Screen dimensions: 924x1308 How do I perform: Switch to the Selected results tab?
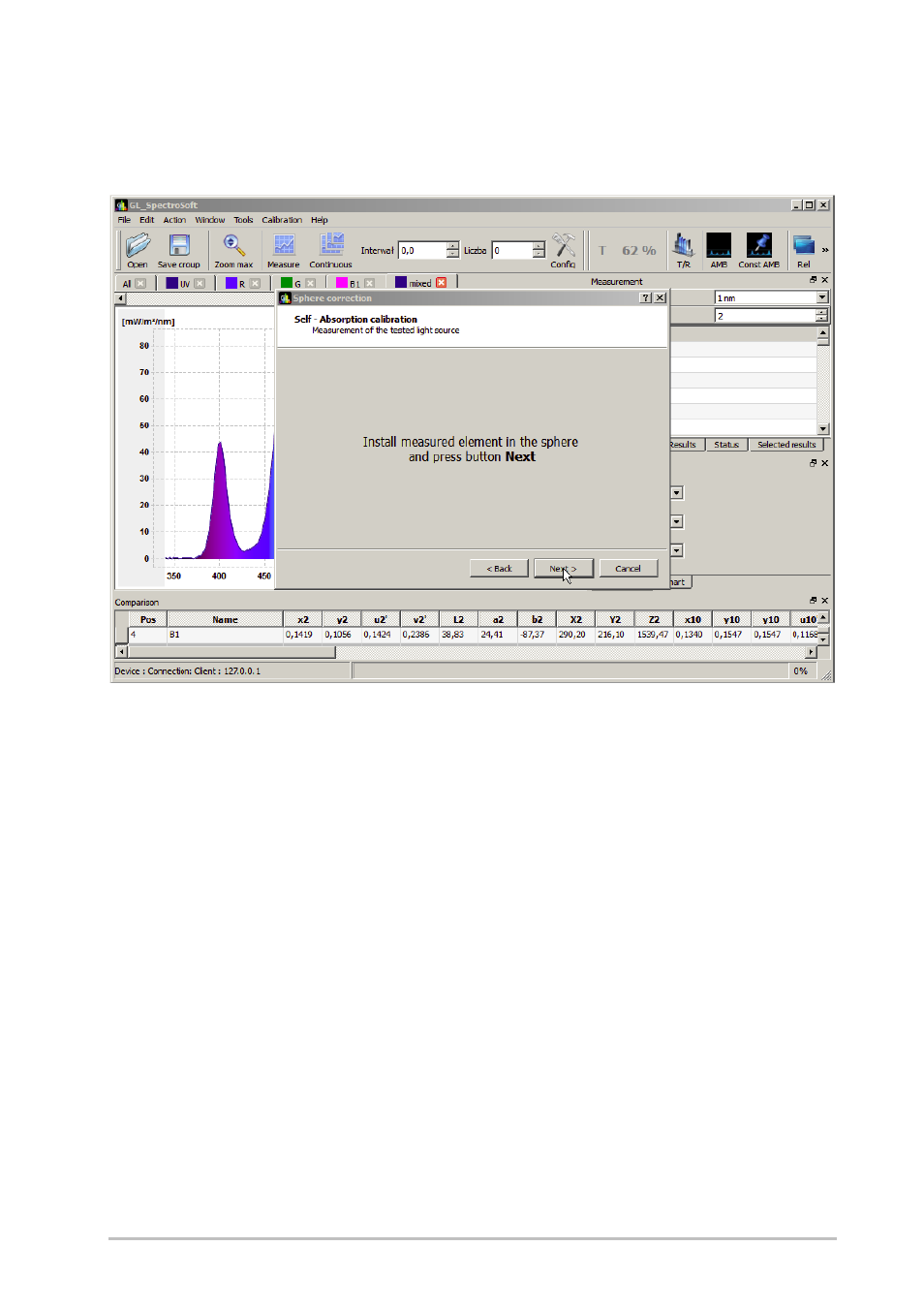tap(786, 445)
